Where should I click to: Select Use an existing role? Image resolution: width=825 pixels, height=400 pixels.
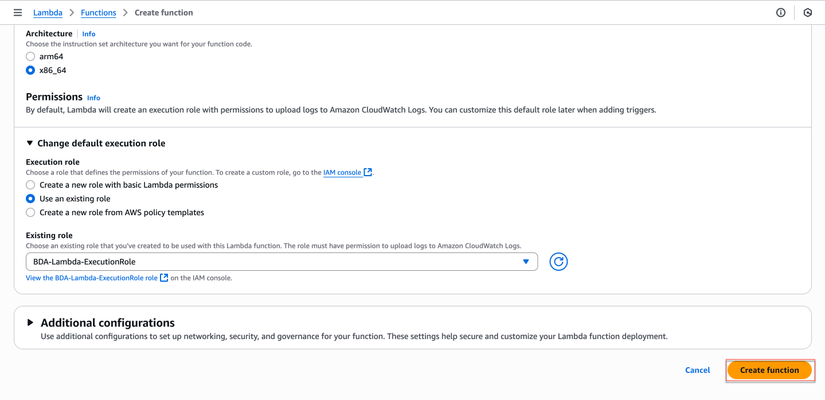(31, 199)
